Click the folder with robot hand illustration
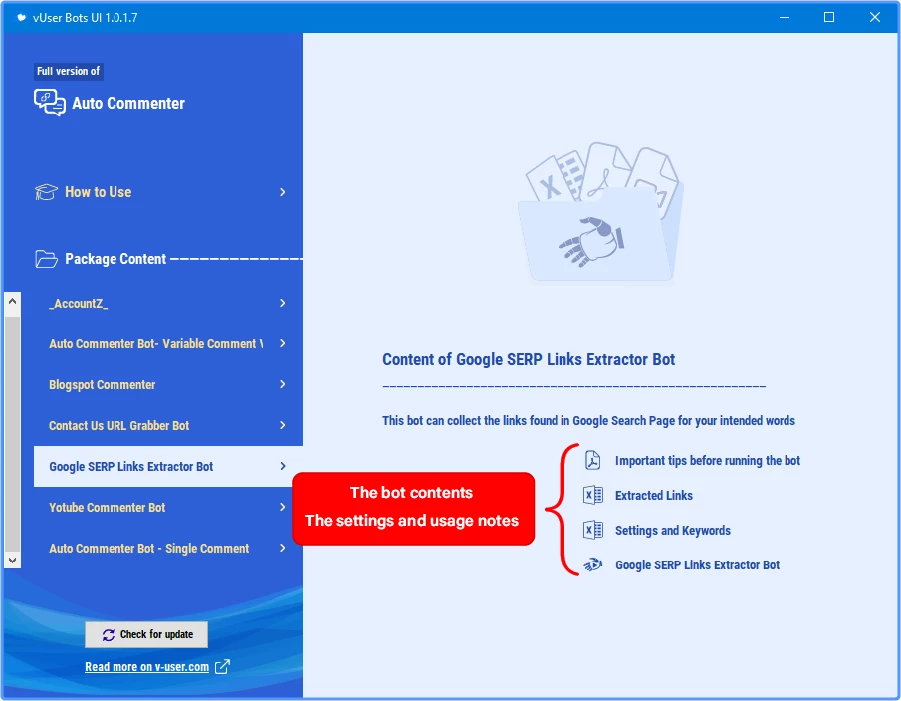Viewport: 901px width, 701px height. click(601, 212)
